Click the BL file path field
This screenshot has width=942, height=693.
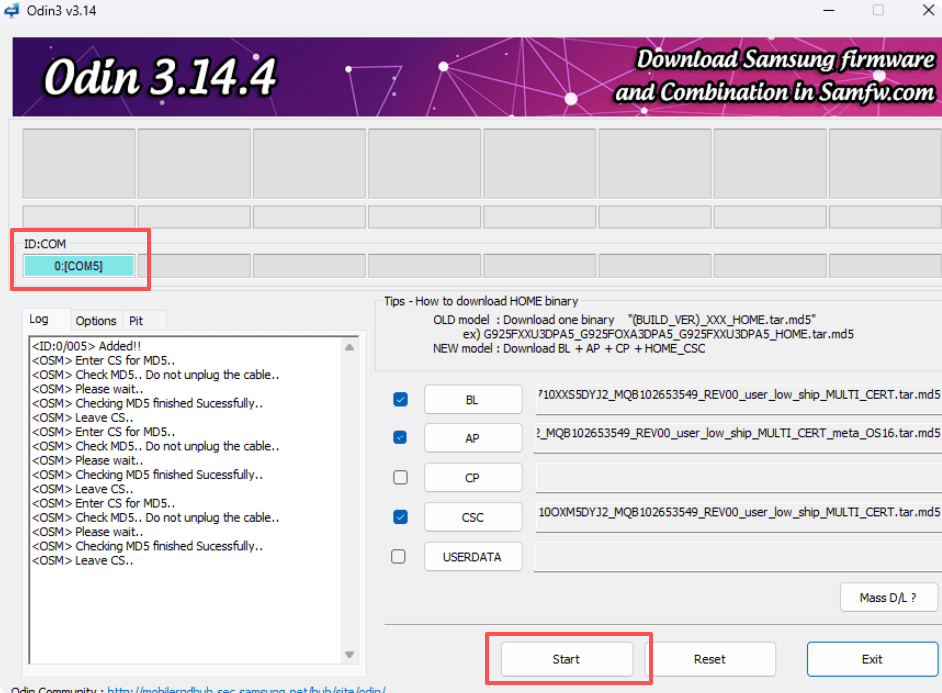738,398
